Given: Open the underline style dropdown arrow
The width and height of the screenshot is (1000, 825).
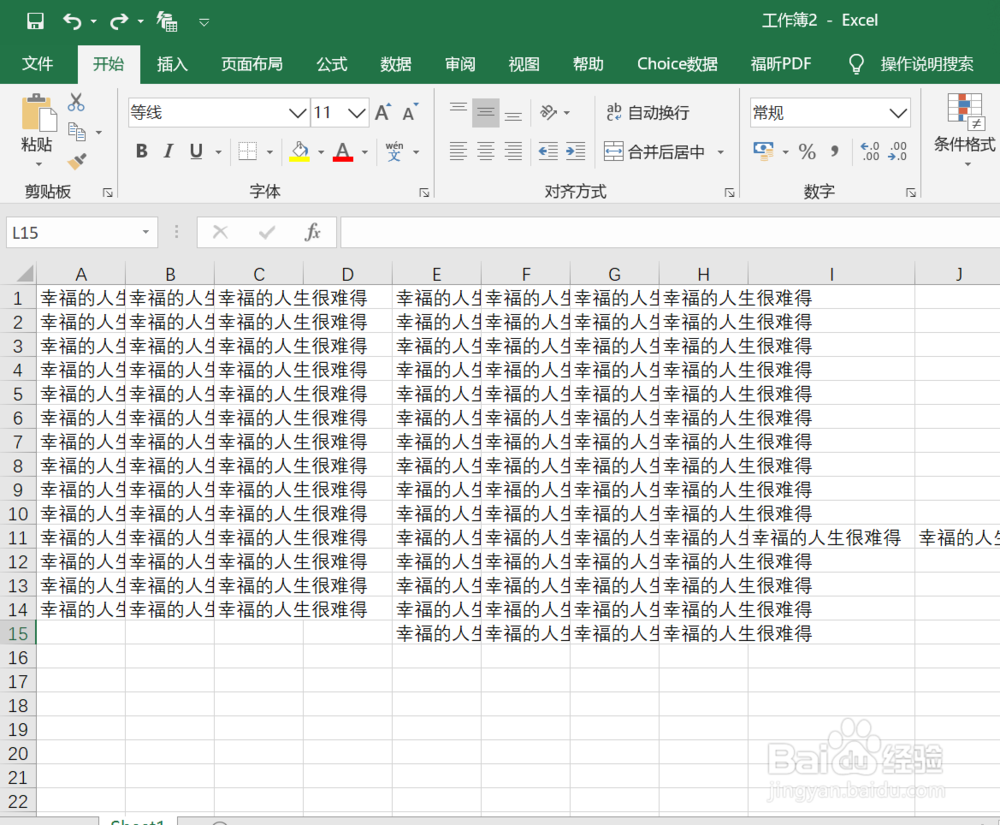Looking at the screenshot, I should [x=218, y=152].
